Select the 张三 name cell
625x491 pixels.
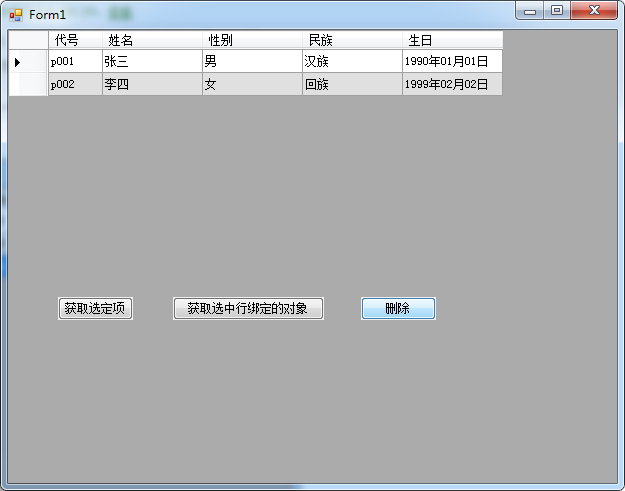(x=152, y=61)
